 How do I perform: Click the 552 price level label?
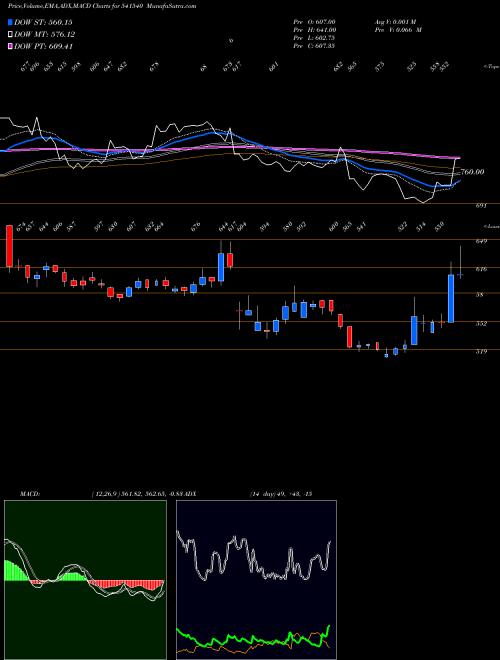pos(481,324)
